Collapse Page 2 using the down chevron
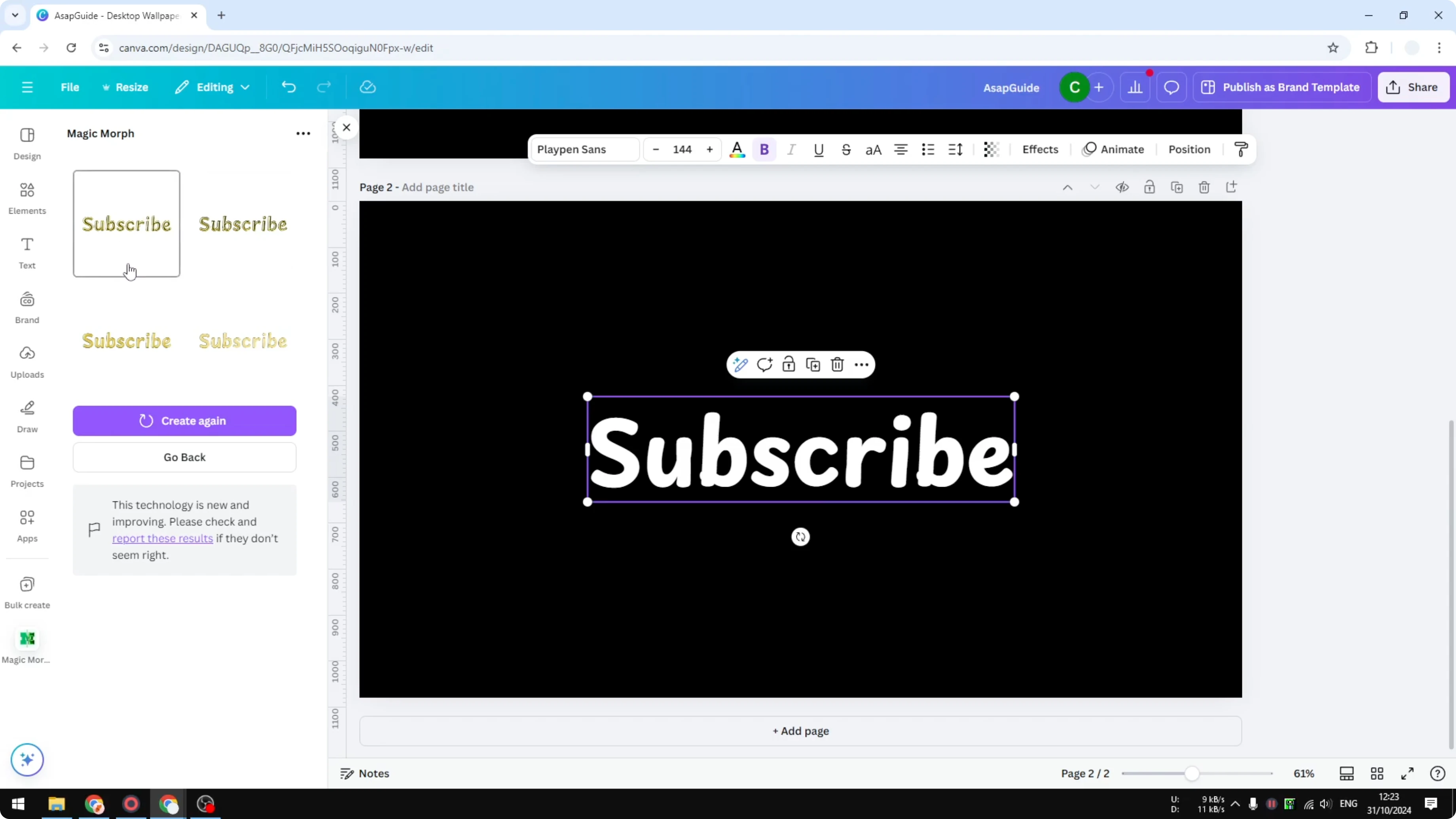The height and width of the screenshot is (819, 1456). [1095, 187]
